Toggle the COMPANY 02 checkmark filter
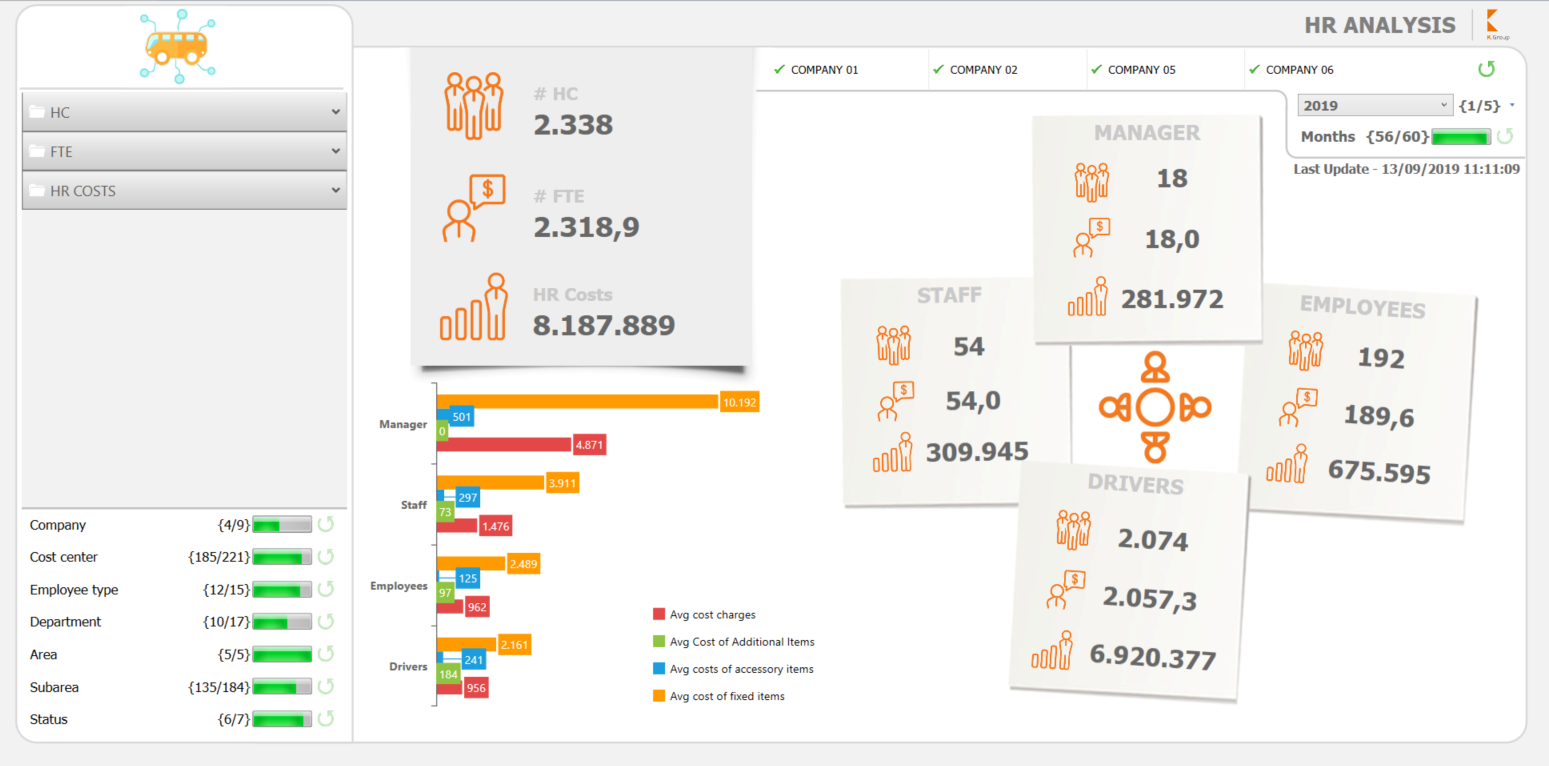The width and height of the screenshot is (1549, 766). point(975,70)
